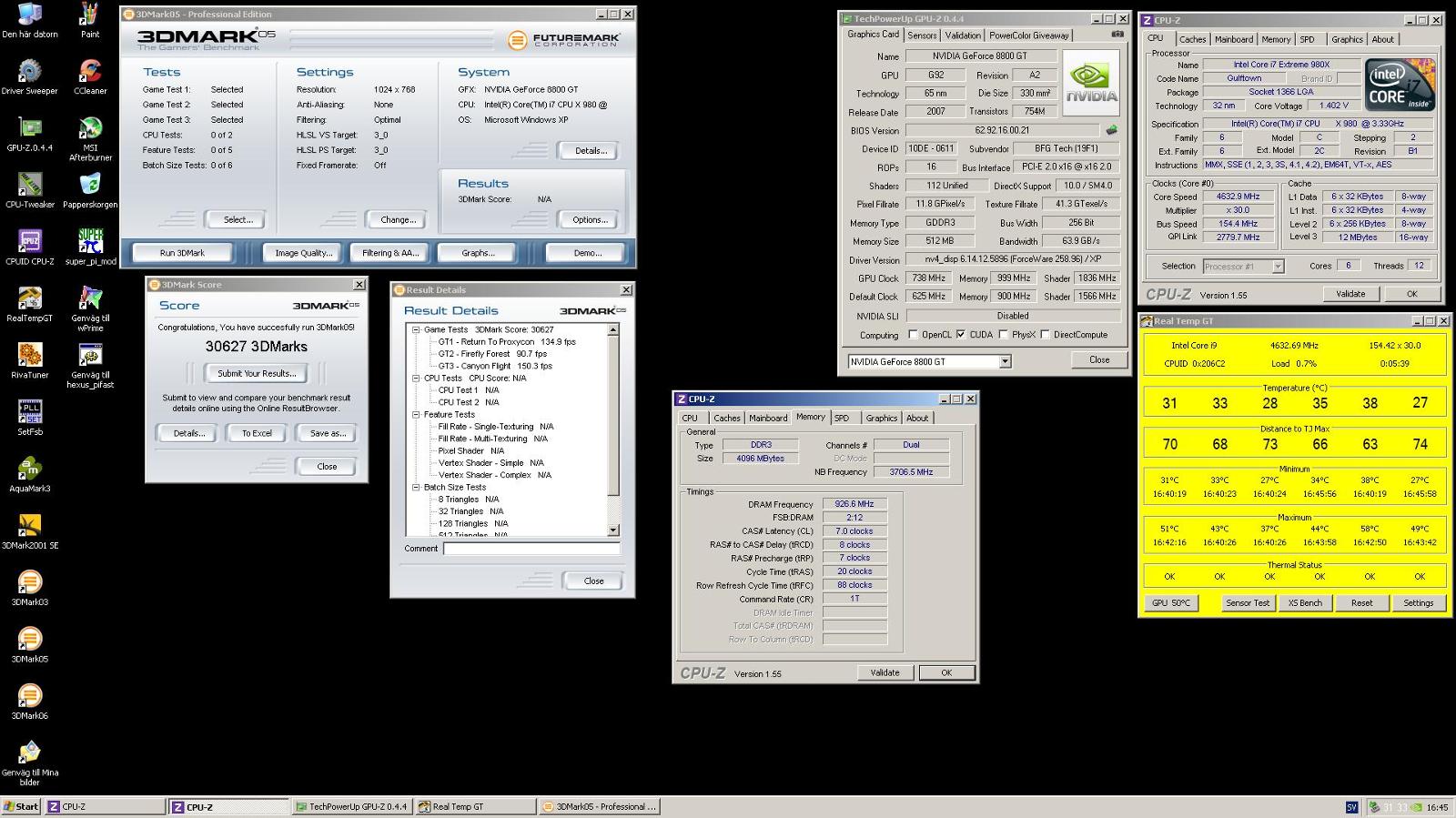Switch to Mainboard tab in memory CPU-Z window
The width and height of the screenshot is (1456, 818).
pyautogui.click(x=768, y=419)
